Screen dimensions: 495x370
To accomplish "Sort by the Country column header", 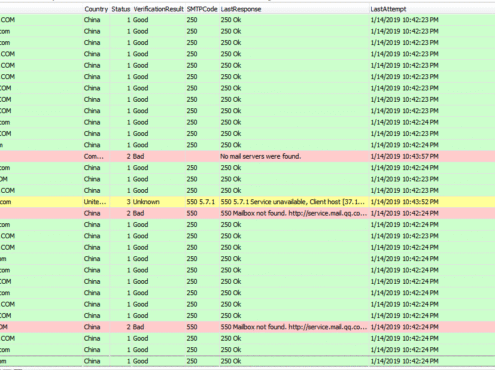I will pos(96,9).
